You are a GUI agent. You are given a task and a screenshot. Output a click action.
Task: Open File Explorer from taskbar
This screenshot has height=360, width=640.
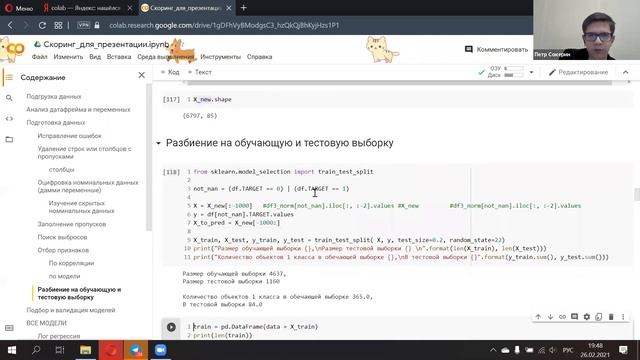pos(86,350)
